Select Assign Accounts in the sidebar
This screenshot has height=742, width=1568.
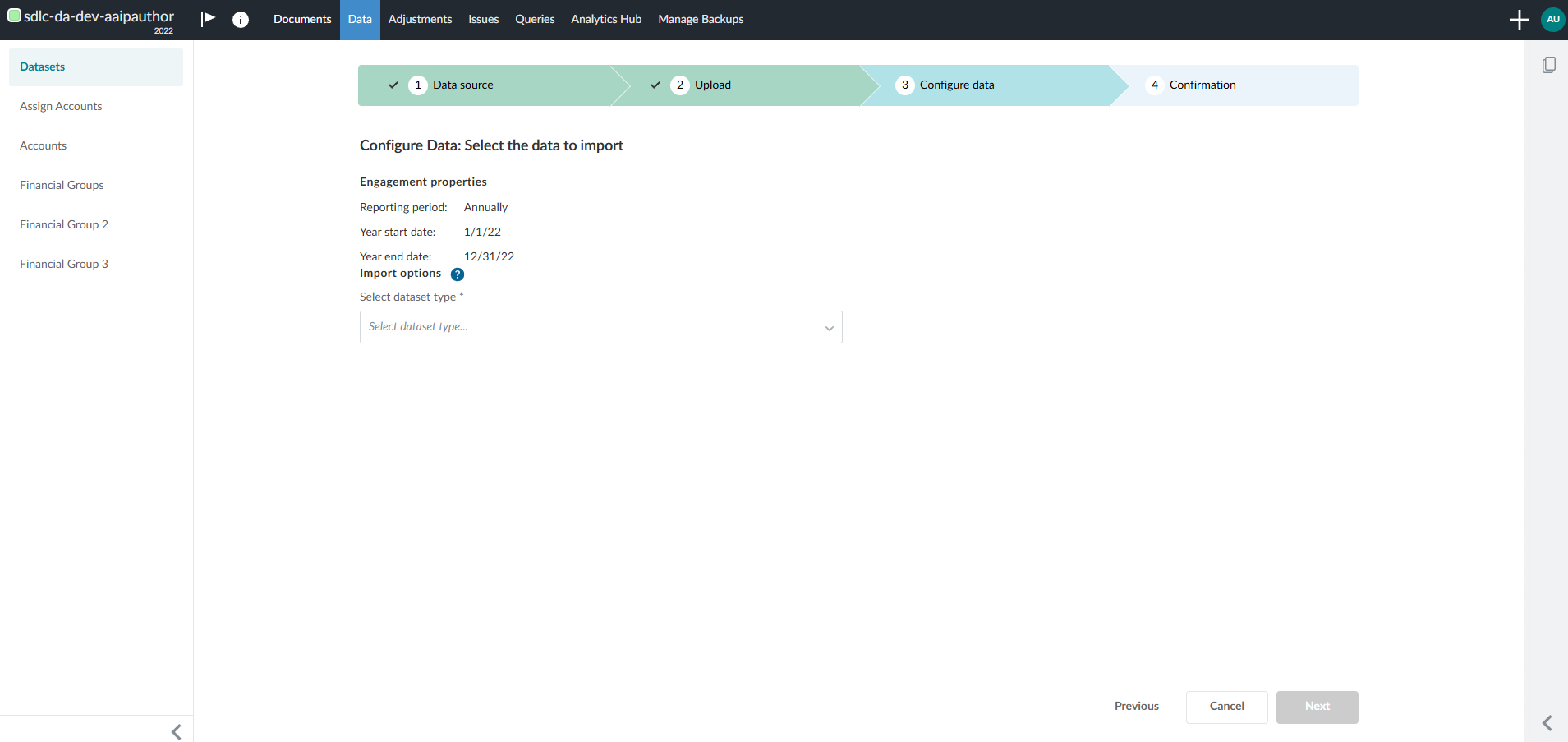pos(61,106)
